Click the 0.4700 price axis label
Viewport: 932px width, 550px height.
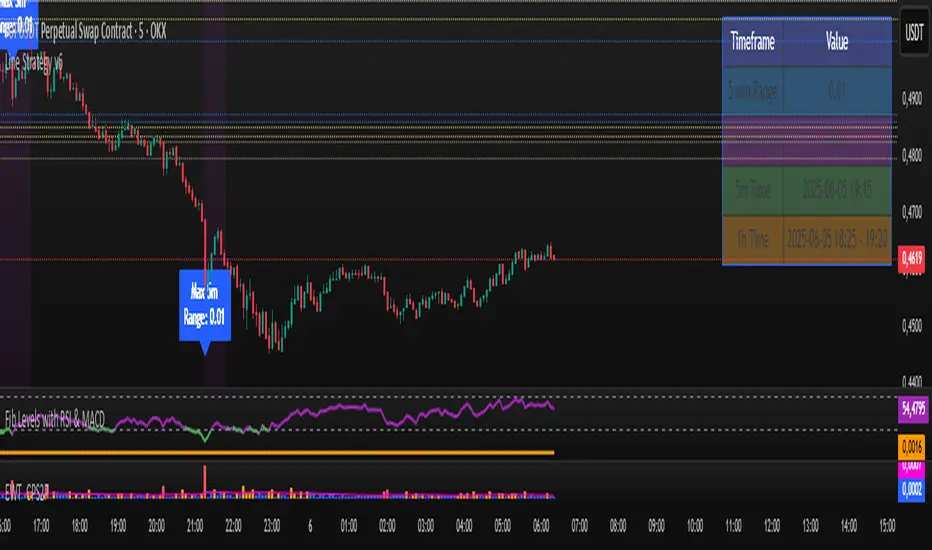click(x=912, y=212)
